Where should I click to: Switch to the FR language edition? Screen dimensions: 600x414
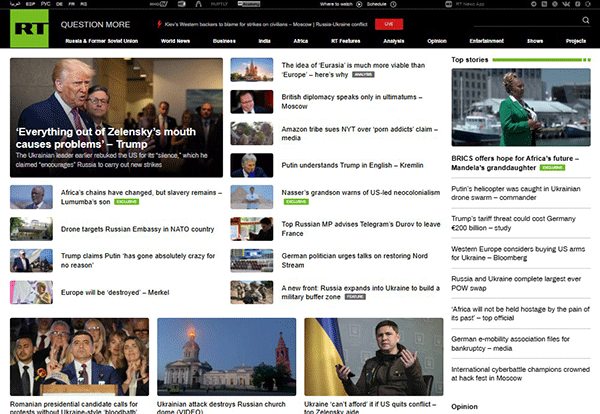point(72,4)
